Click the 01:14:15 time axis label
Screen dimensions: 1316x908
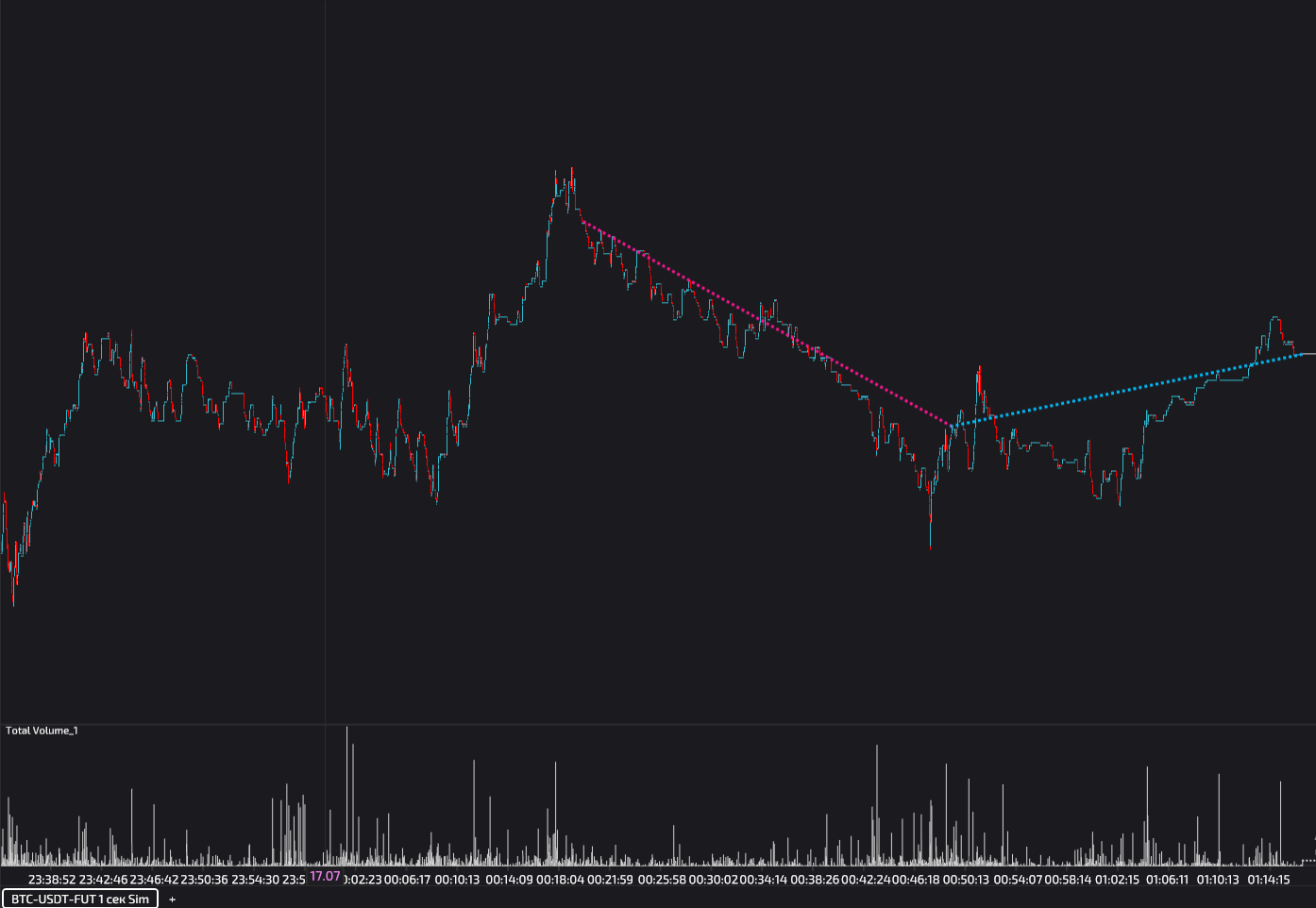[x=1268, y=880]
